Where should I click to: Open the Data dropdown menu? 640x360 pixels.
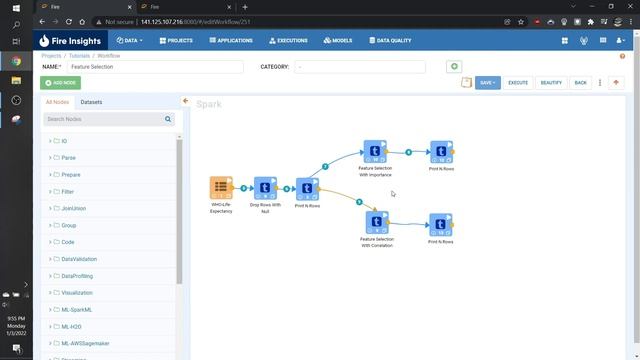pos(129,40)
